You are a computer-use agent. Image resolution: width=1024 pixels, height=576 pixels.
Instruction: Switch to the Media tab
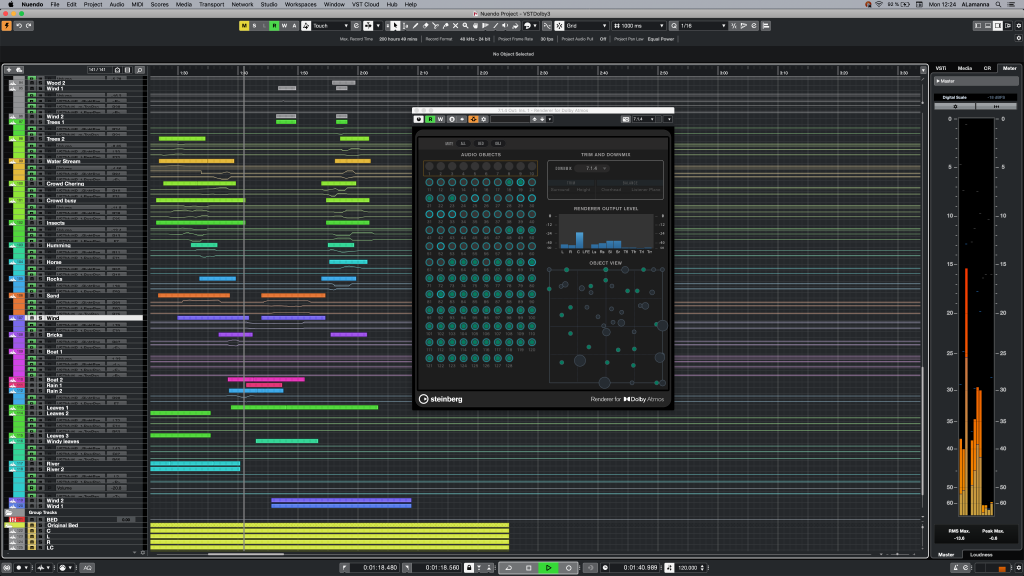[x=965, y=68]
